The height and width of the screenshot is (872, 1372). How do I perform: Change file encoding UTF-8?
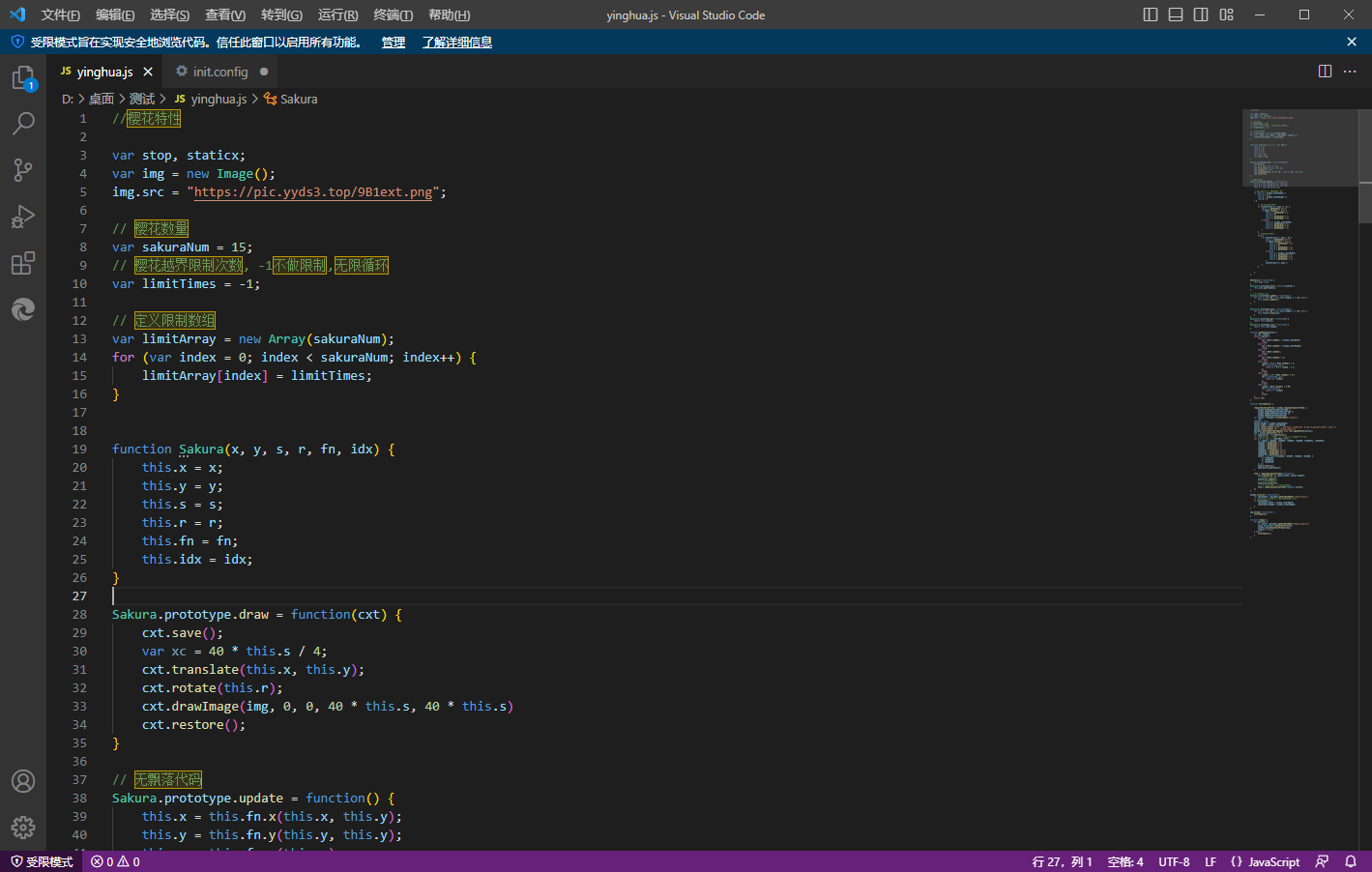pyautogui.click(x=1174, y=861)
